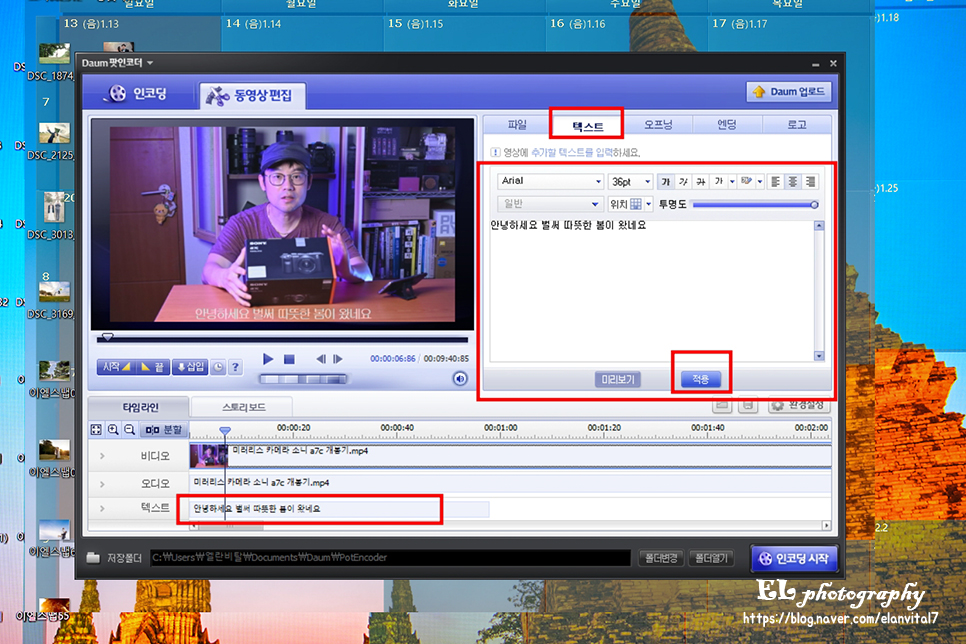Screen dimensions: 966x644
Task: Click the playback speed jog bar
Action: pyautogui.click(x=303, y=379)
